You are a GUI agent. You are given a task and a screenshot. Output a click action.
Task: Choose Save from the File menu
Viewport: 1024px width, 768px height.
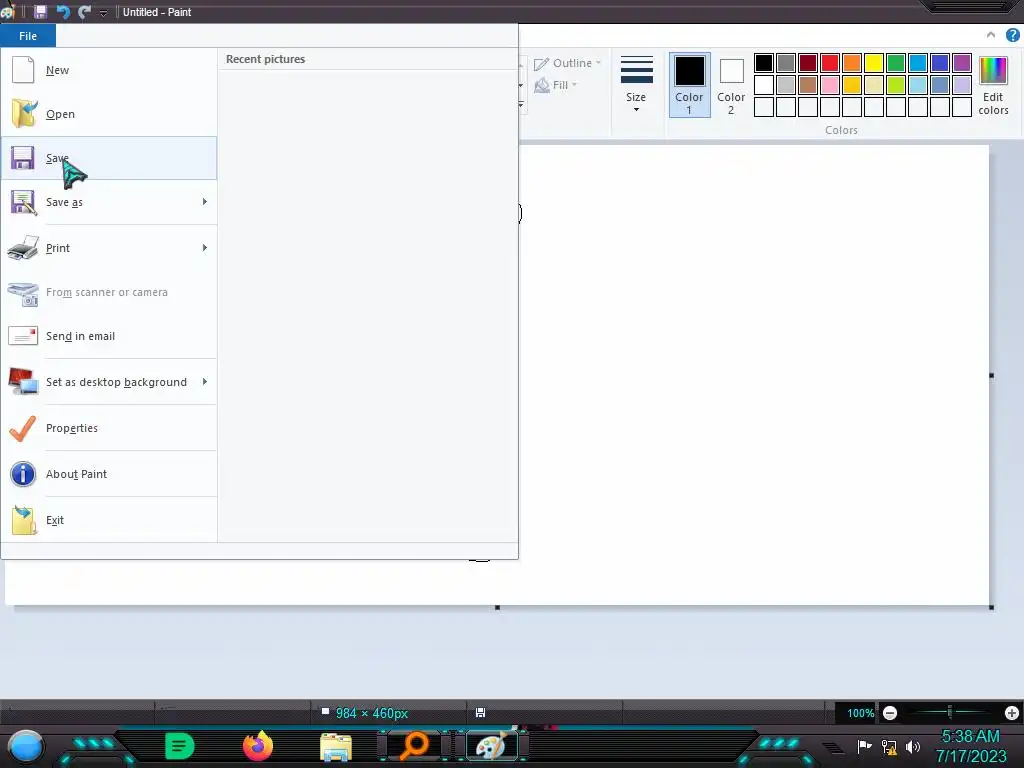pos(108,158)
